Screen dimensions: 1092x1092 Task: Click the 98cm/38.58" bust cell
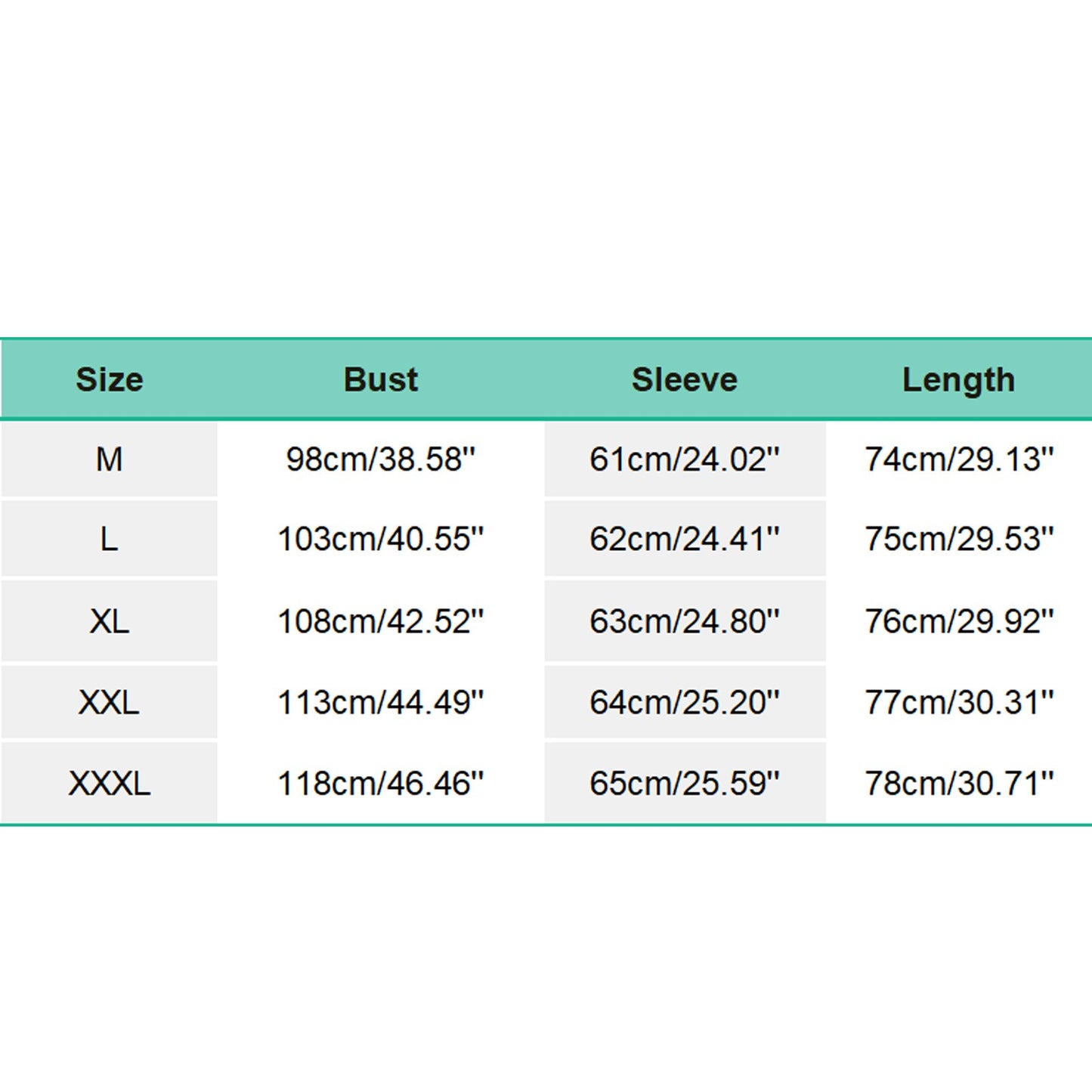point(380,459)
